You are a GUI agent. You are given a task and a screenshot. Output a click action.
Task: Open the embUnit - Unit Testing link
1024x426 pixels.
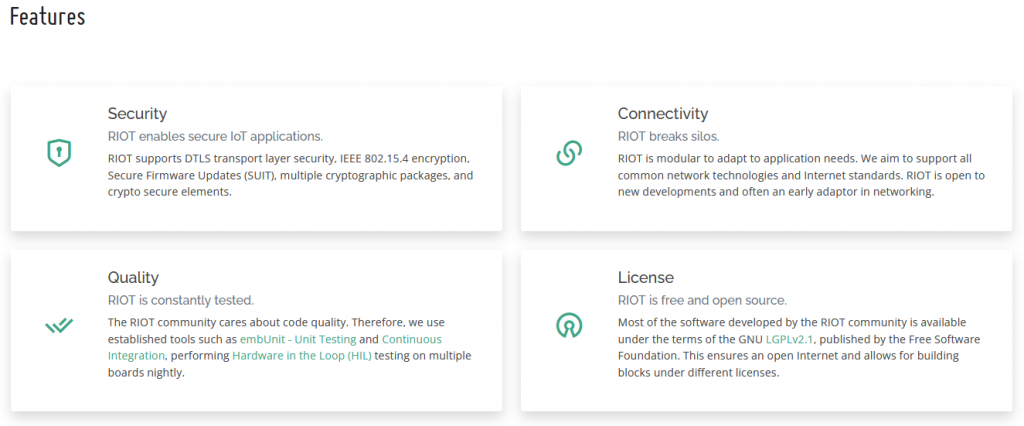pyautogui.click(x=298, y=339)
